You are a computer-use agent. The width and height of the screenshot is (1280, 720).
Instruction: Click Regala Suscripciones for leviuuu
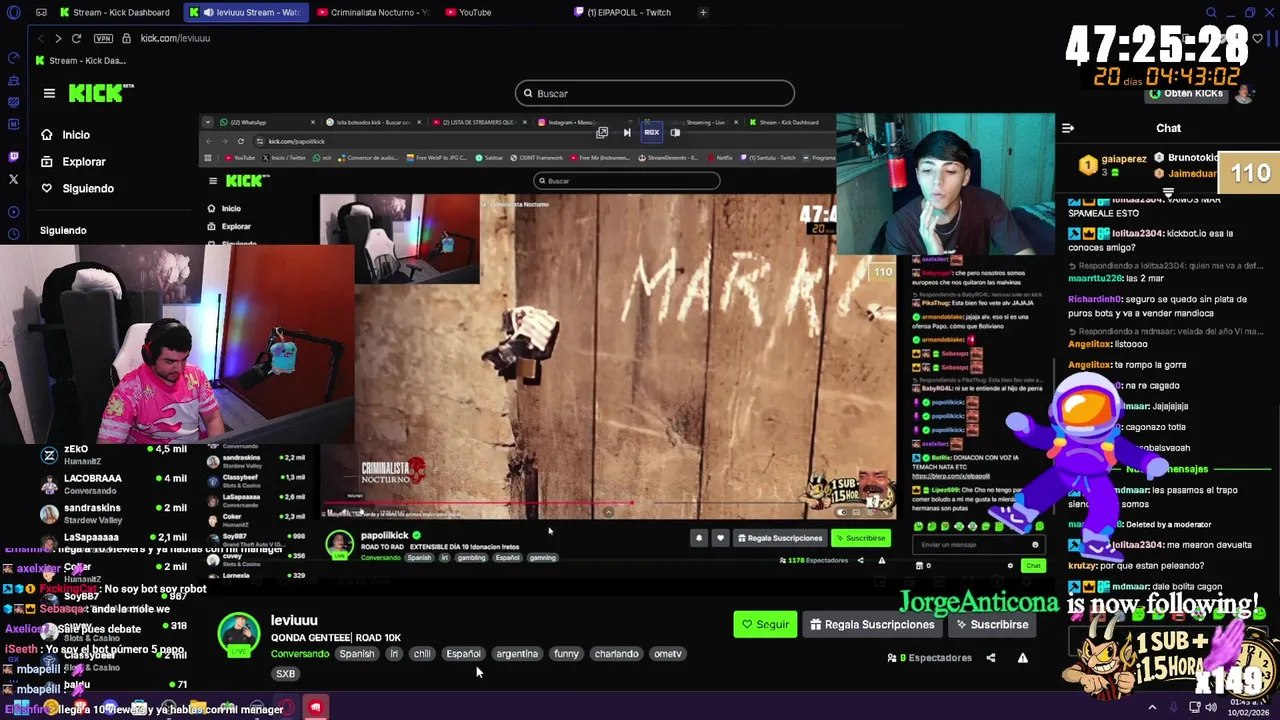click(x=873, y=625)
